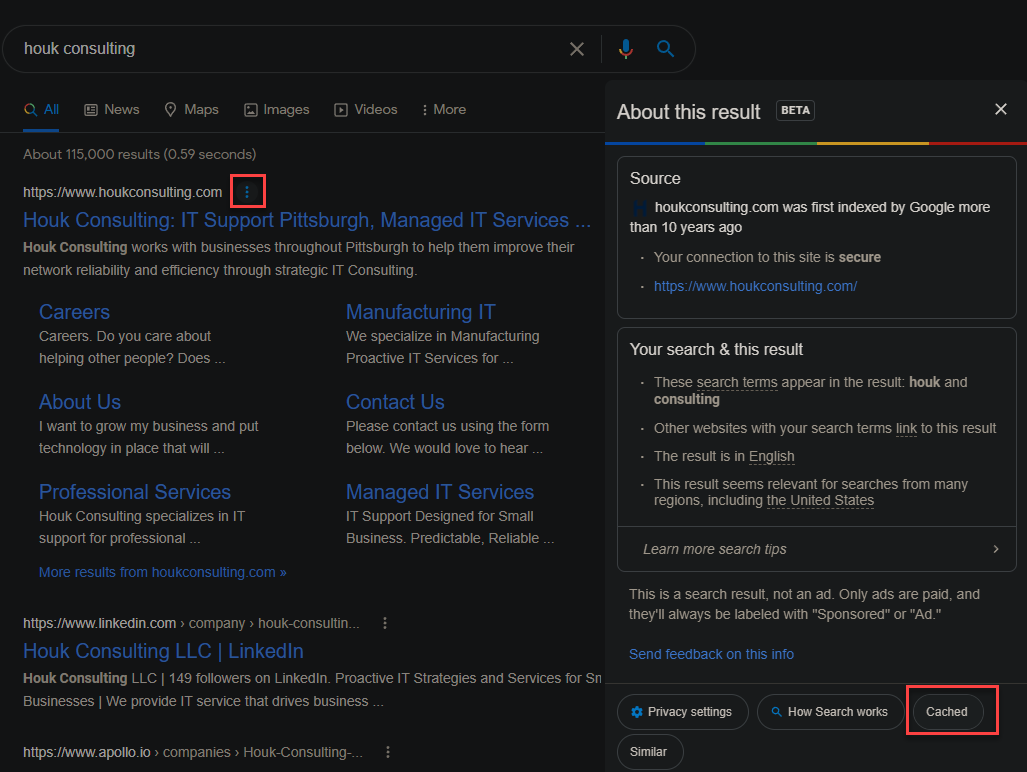Click the magnifier icon in How Search works

(x=776, y=712)
